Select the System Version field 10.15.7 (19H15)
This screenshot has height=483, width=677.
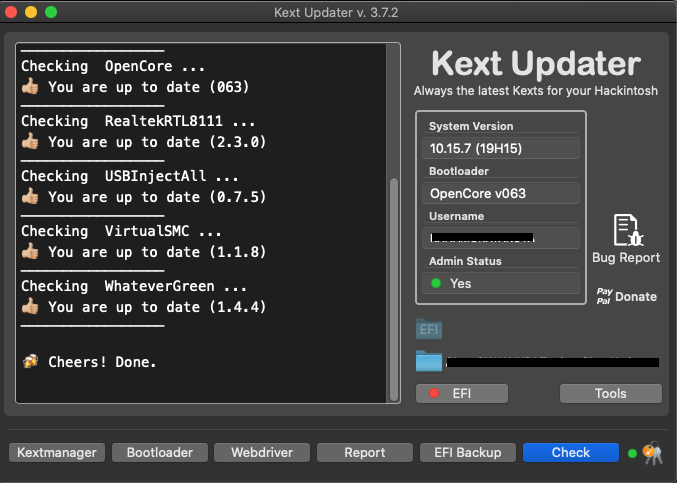pos(500,148)
